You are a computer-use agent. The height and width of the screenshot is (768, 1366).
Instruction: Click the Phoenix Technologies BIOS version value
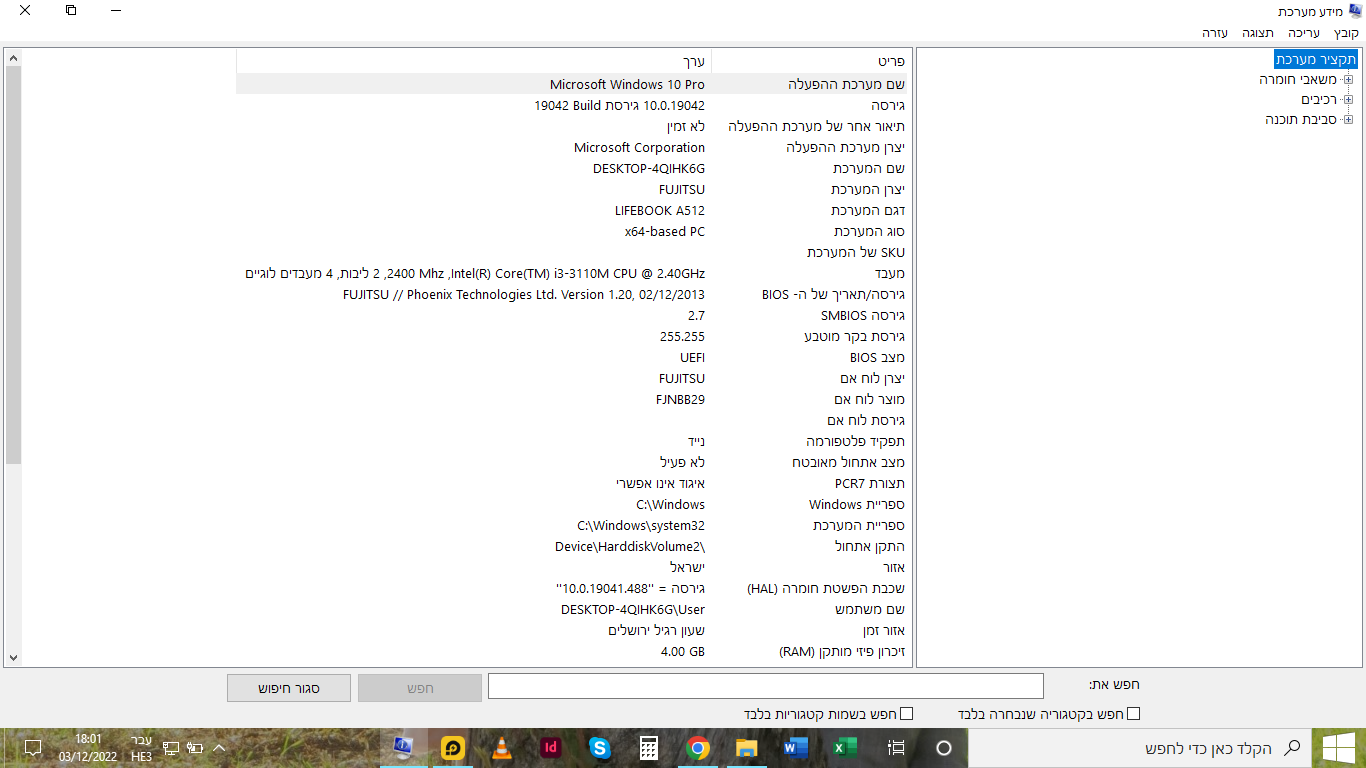pos(524,294)
